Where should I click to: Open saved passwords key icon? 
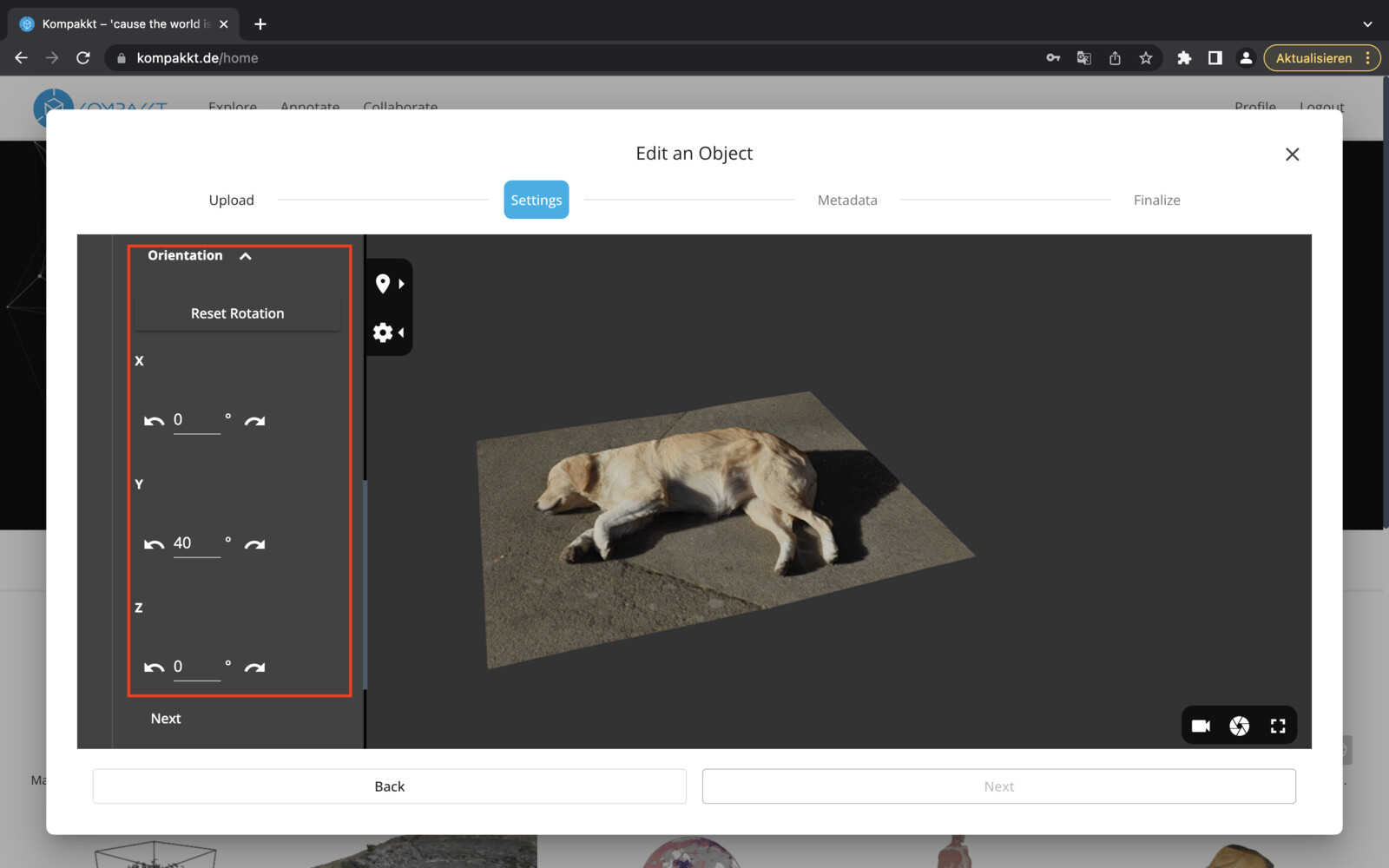[1053, 58]
